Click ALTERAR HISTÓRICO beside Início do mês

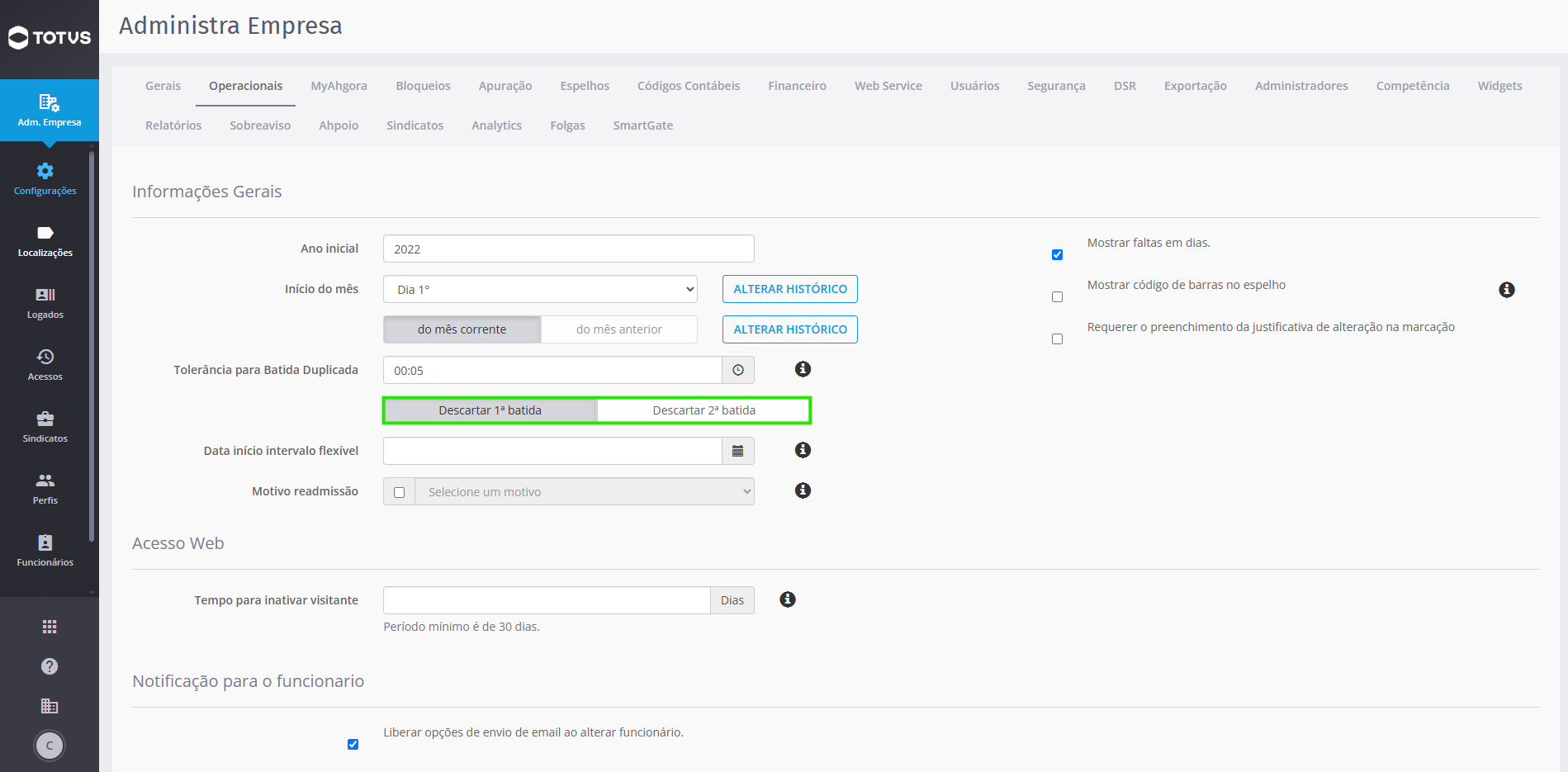tap(790, 289)
